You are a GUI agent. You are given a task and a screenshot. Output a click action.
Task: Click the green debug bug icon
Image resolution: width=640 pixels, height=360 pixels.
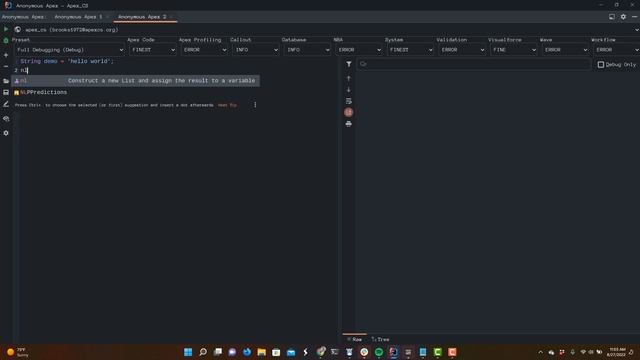pyautogui.click(x=6, y=40)
